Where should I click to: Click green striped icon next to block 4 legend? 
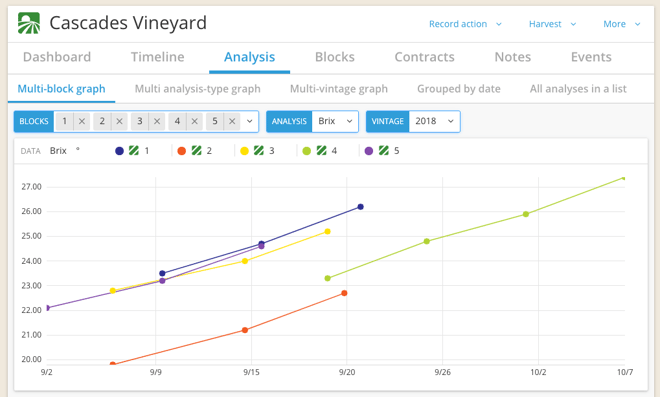click(322, 151)
